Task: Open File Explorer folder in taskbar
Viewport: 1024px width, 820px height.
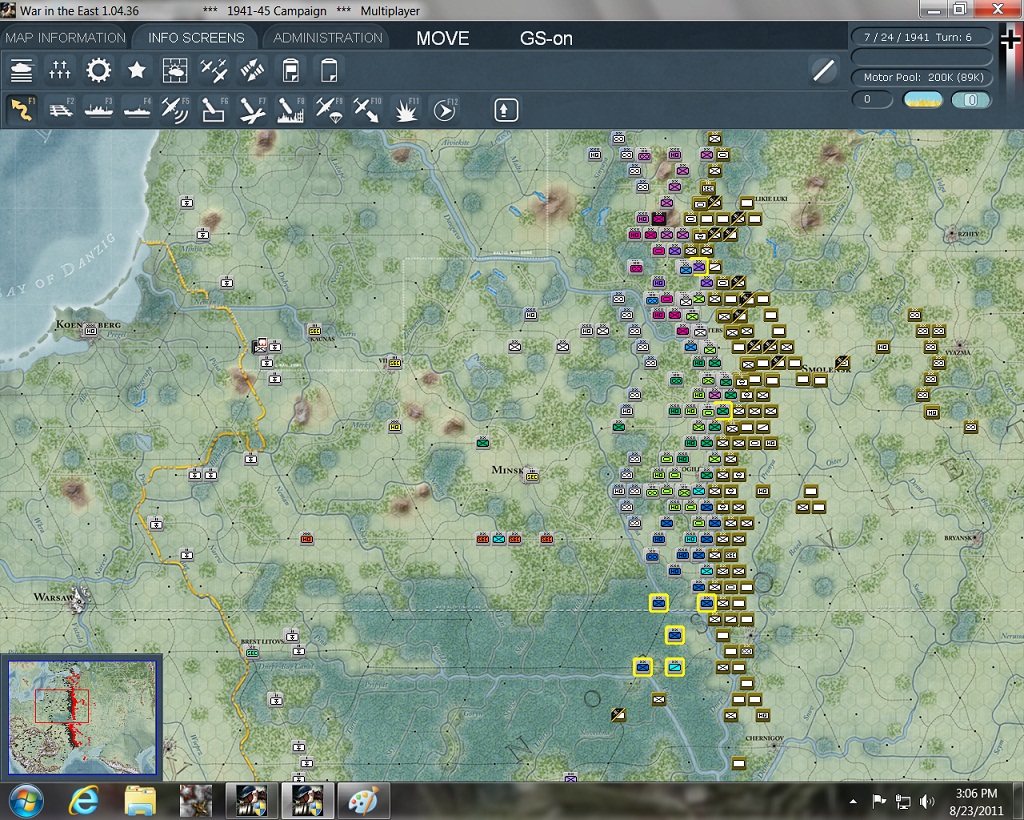Action: click(140, 801)
